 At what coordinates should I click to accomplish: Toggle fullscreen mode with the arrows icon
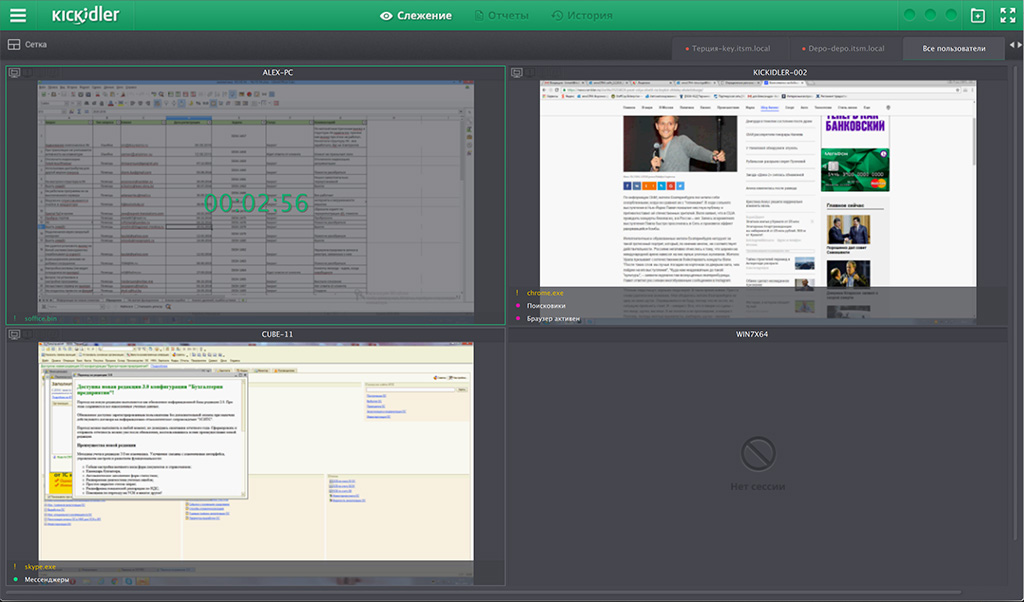[x=1008, y=16]
